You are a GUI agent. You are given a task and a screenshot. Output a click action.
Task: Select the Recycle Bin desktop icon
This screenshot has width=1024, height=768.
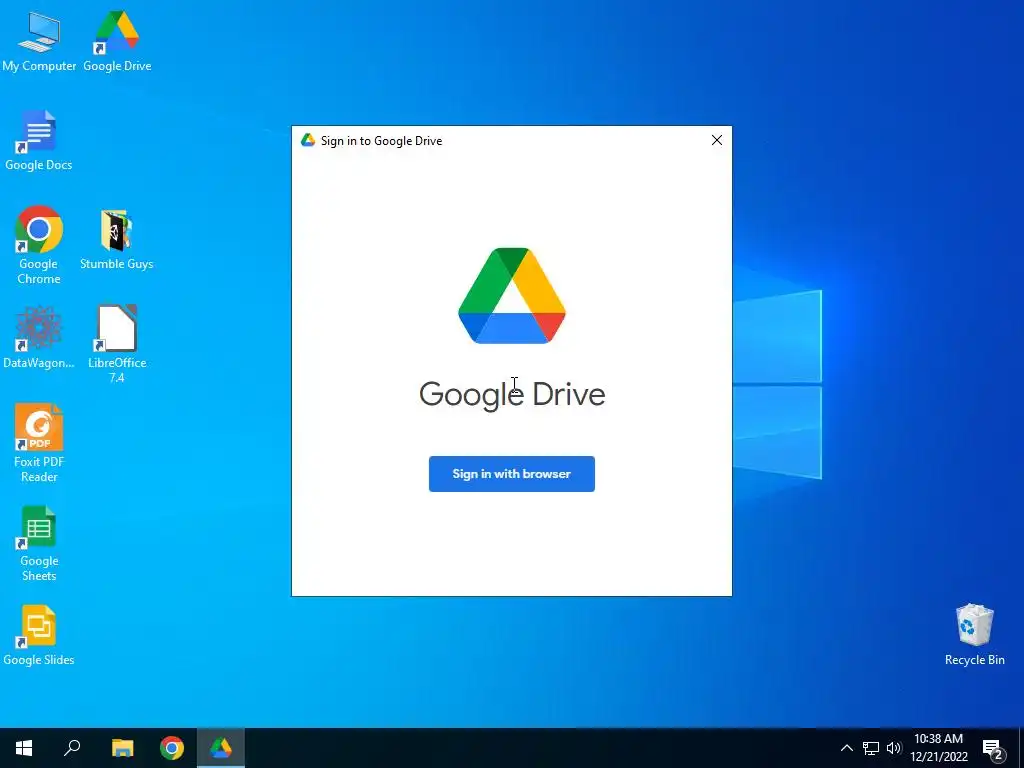coord(974,635)
